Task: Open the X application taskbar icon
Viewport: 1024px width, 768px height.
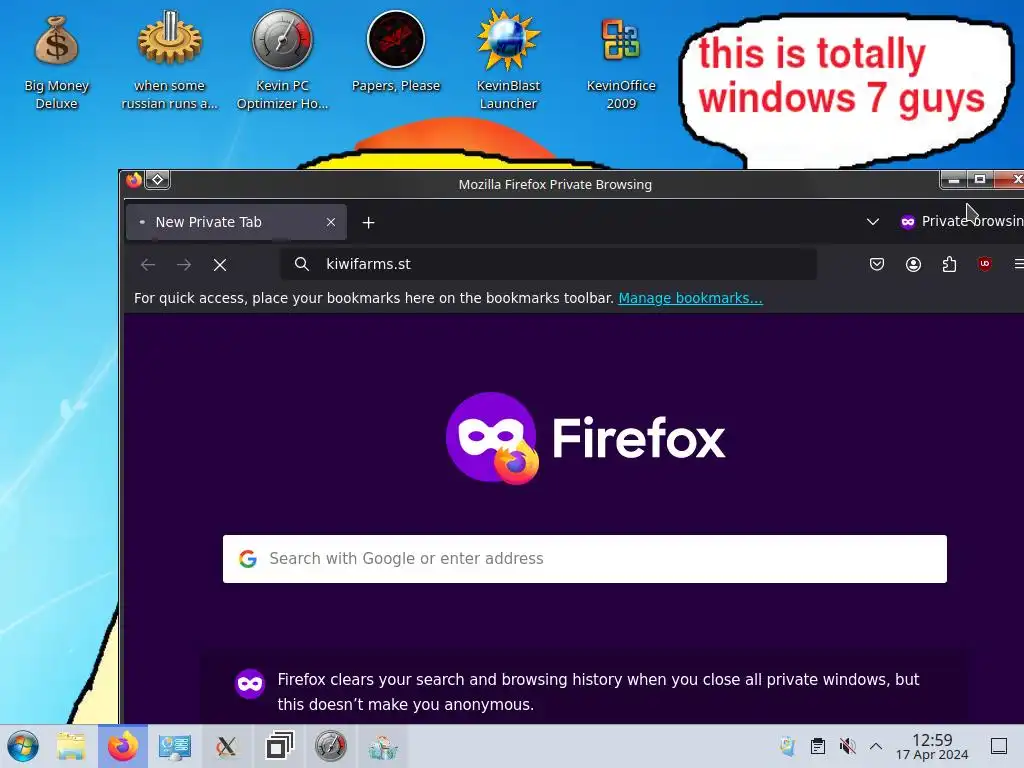Action: (227, 746)
